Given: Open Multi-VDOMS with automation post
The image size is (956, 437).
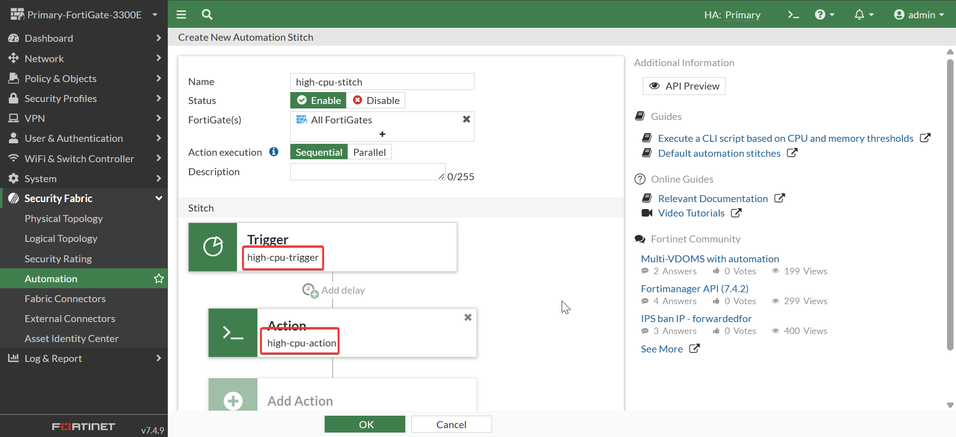Looking at the screenshot, I should 710,258.
